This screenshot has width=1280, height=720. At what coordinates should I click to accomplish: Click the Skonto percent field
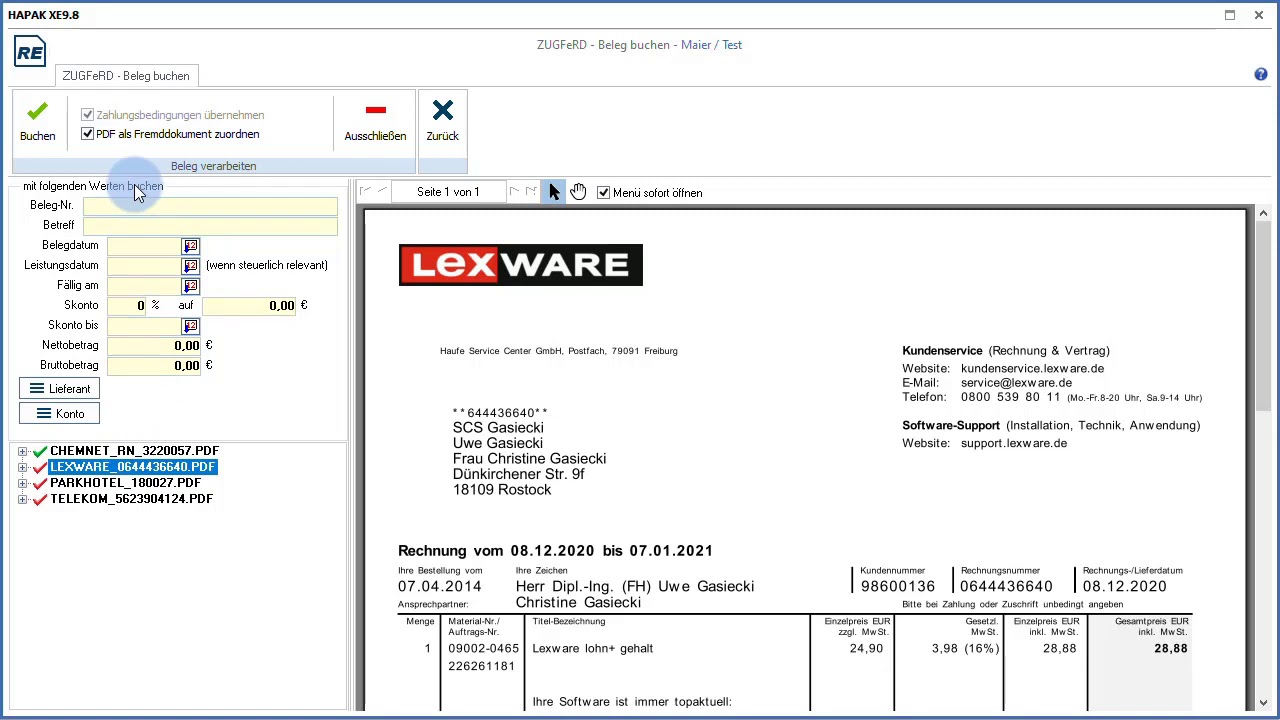(x=127, y=306)
